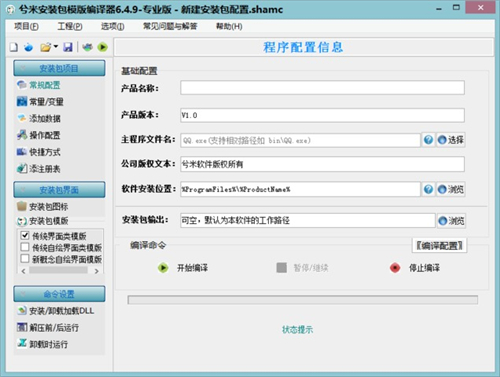Click the 安装包图标 box icon
500x377 pixels.
tap(22, 206)
